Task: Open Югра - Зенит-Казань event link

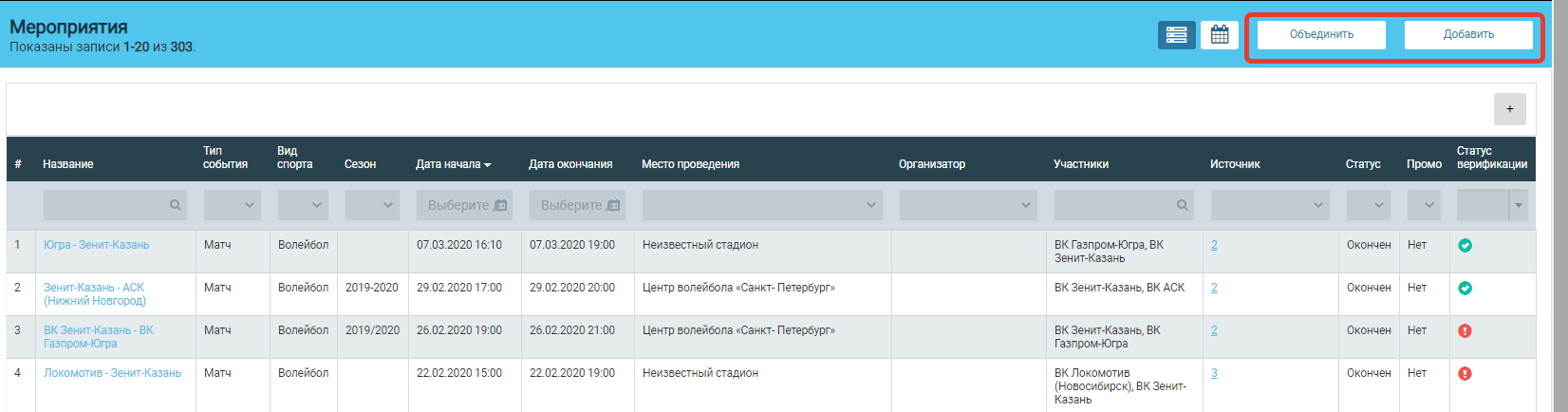Action: (96, 245)
